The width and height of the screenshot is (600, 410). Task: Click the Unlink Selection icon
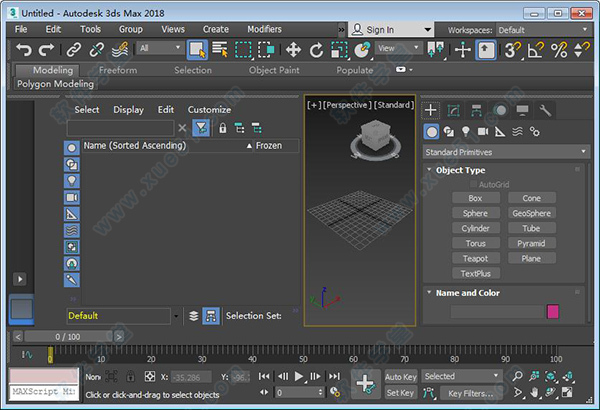(96, 50)
